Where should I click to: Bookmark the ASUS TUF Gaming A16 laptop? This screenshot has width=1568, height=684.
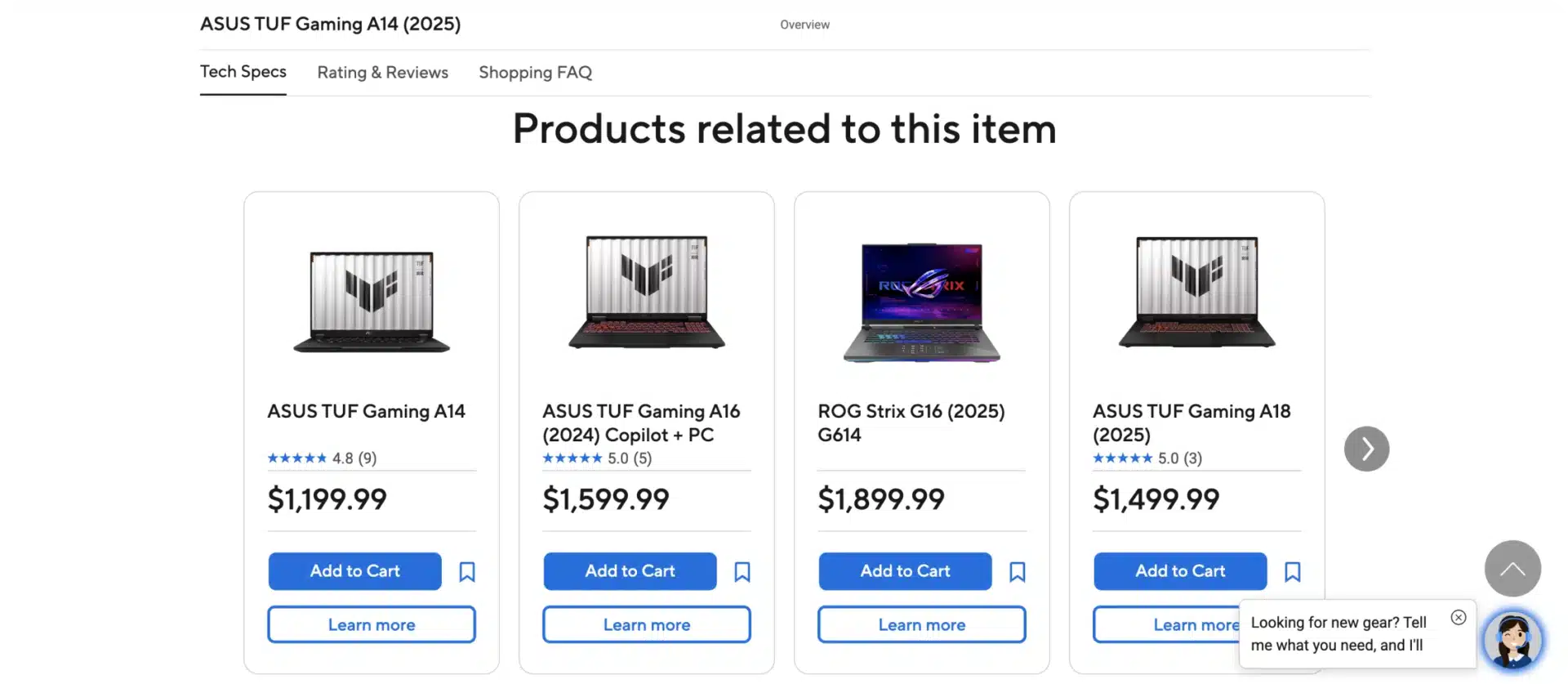742,571
